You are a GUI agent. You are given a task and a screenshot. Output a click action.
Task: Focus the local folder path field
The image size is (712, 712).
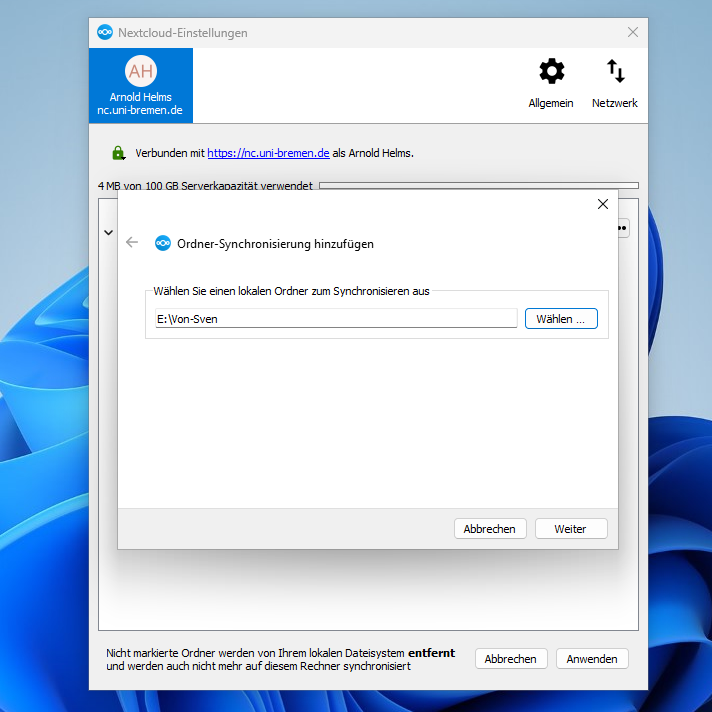336,319
